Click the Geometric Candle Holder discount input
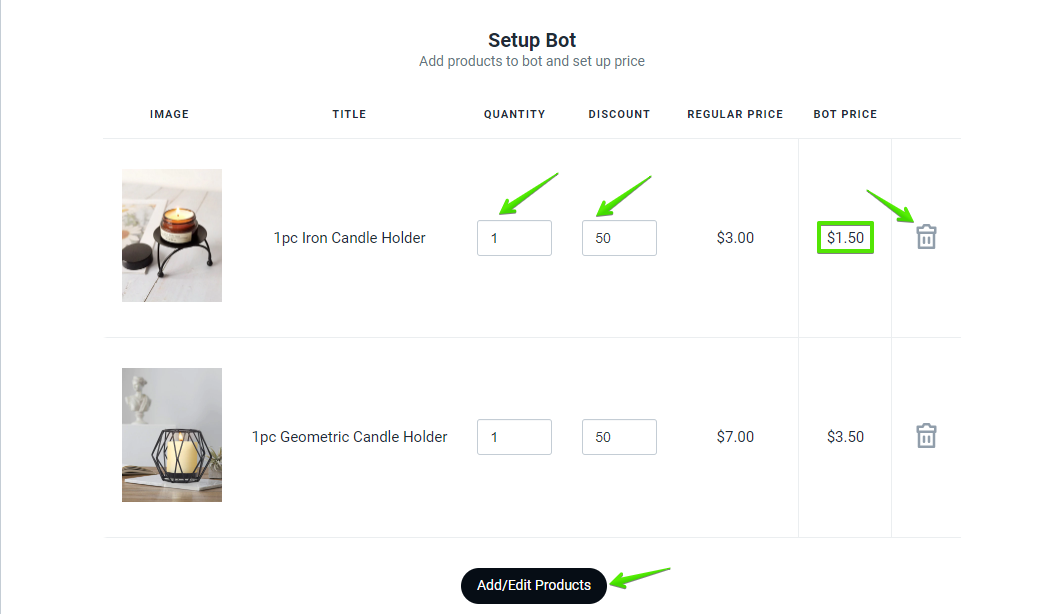Viewport: 1063px width, 614px height. click(x=619, y=437)
